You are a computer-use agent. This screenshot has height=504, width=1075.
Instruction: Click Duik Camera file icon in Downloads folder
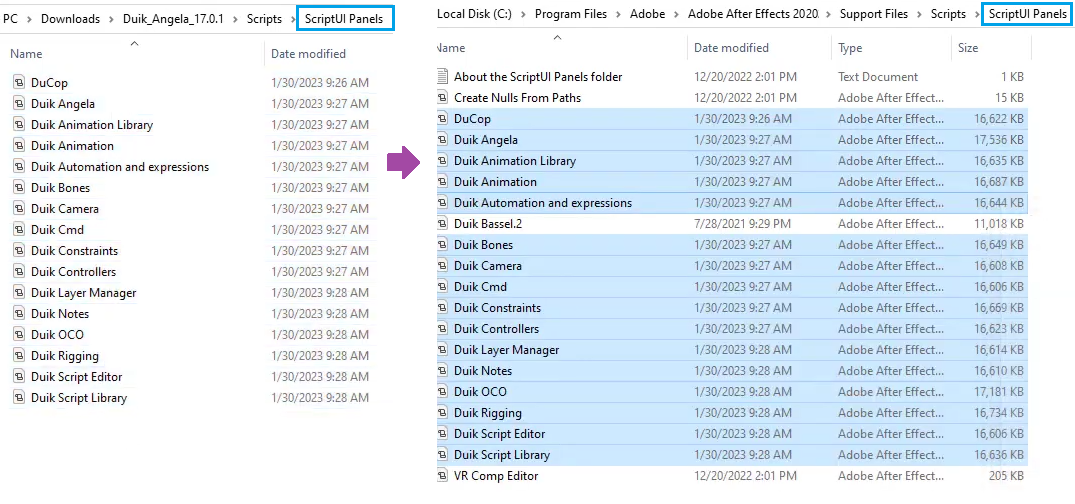click(19, 208)
